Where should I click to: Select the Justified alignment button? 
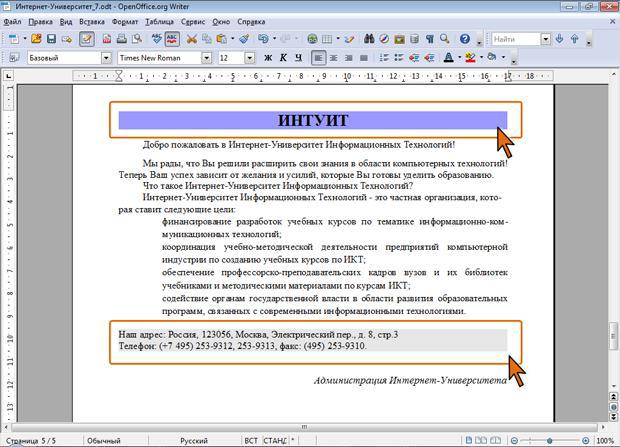click(x=364, y=58)
